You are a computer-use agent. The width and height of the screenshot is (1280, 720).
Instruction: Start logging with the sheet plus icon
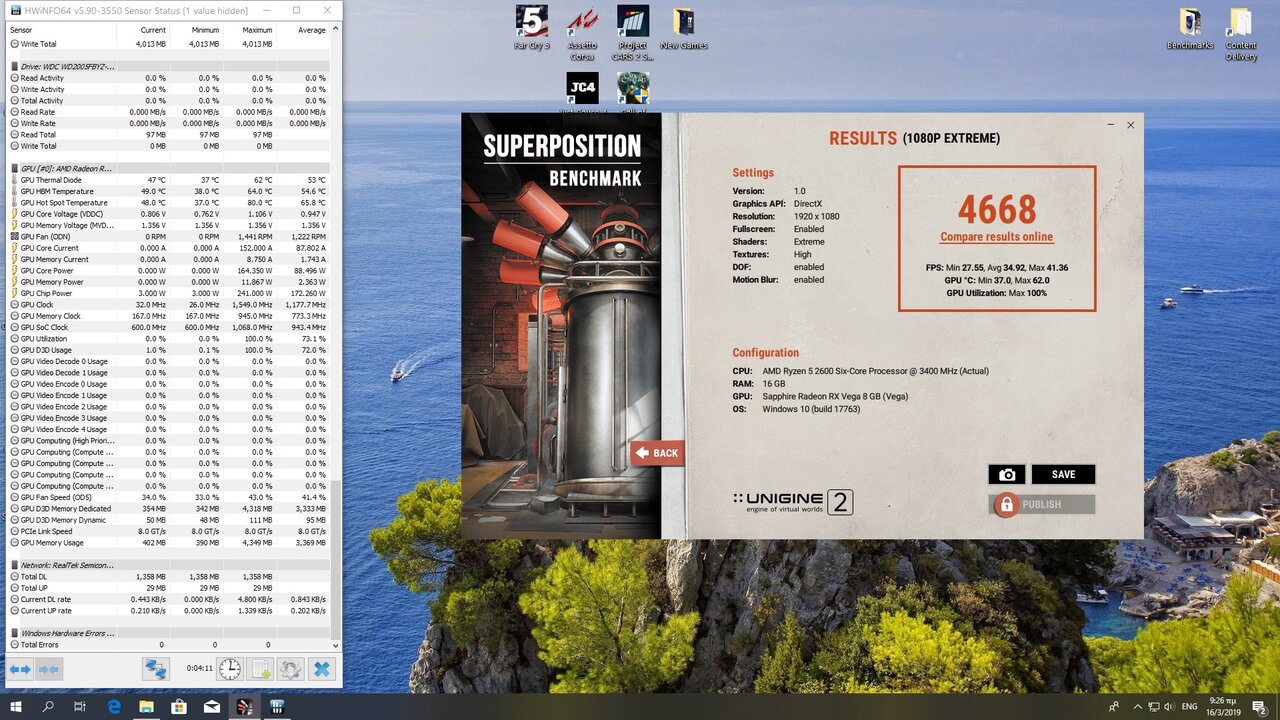click(260, 669)
